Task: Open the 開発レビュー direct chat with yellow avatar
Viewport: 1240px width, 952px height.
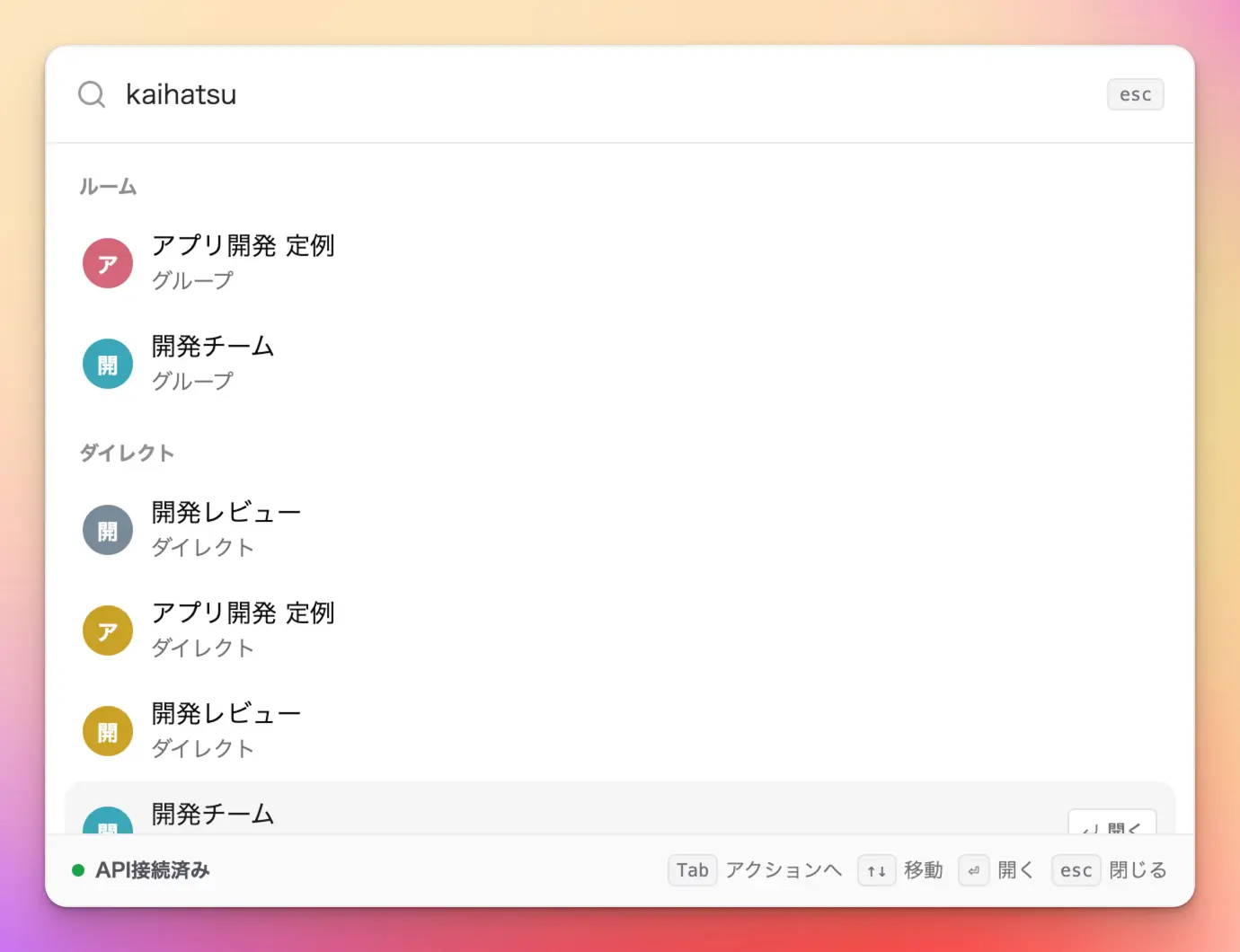Action: coord(620,731)
